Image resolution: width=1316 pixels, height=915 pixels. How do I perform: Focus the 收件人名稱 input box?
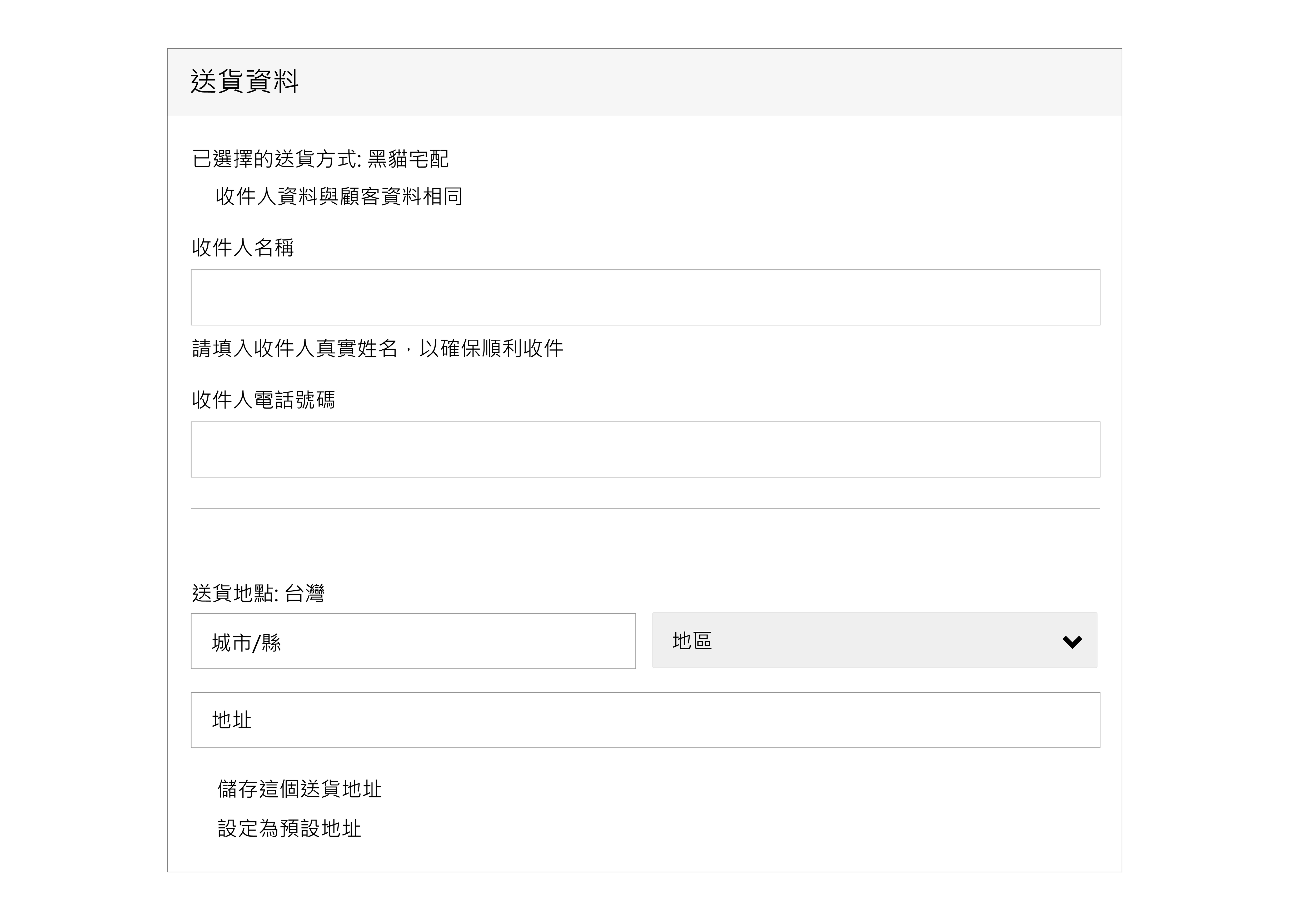click(645, 297)
